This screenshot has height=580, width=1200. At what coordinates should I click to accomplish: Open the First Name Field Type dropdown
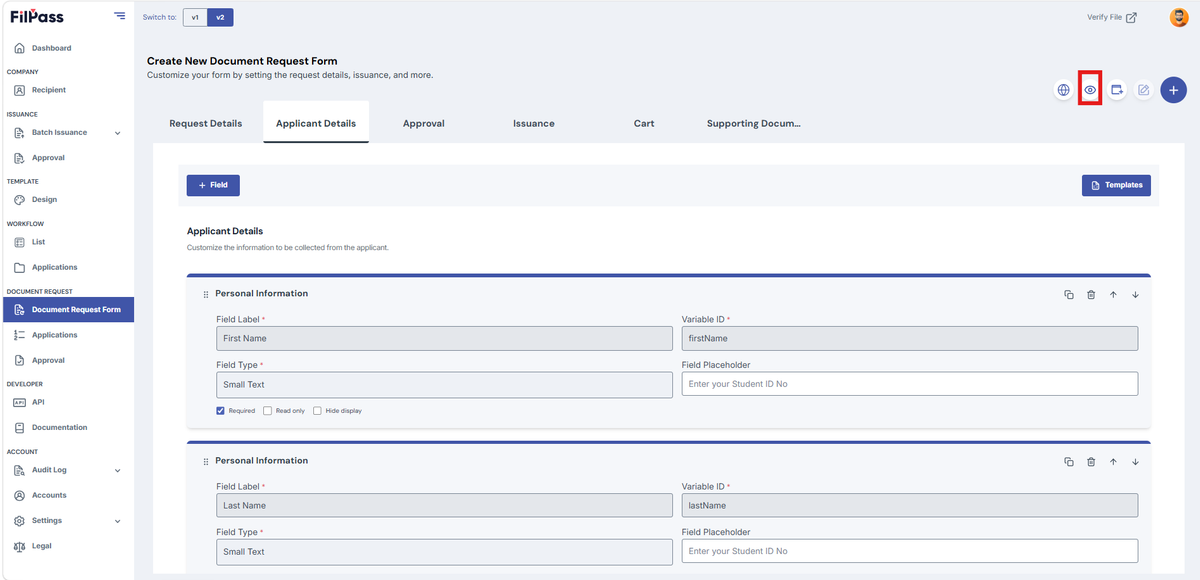point(444,384)
